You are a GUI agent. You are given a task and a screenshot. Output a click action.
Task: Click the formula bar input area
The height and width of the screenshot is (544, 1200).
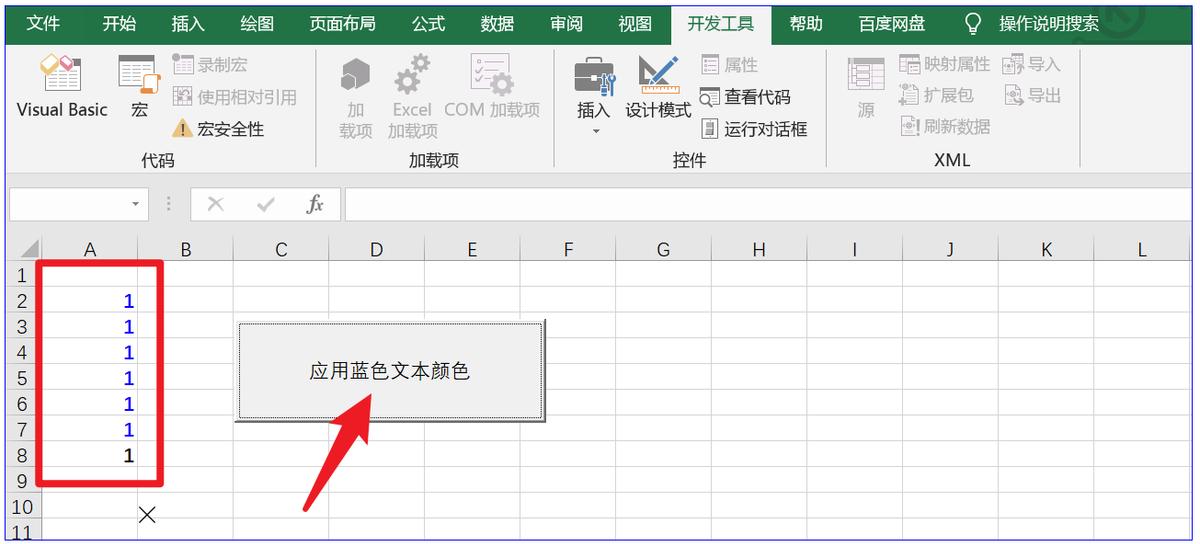tap(768, 205)
